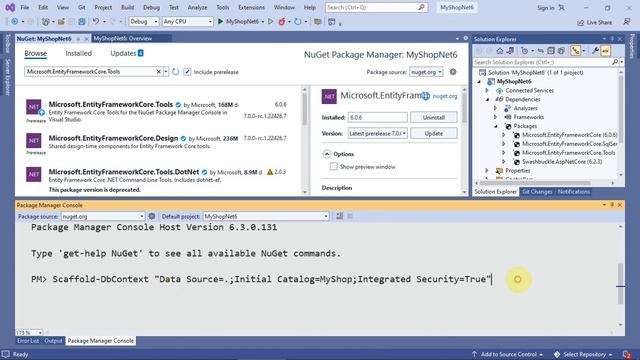This screenshot has height=360, width=640.
Task: Click the Uninstall button
Action: point(433,118)
